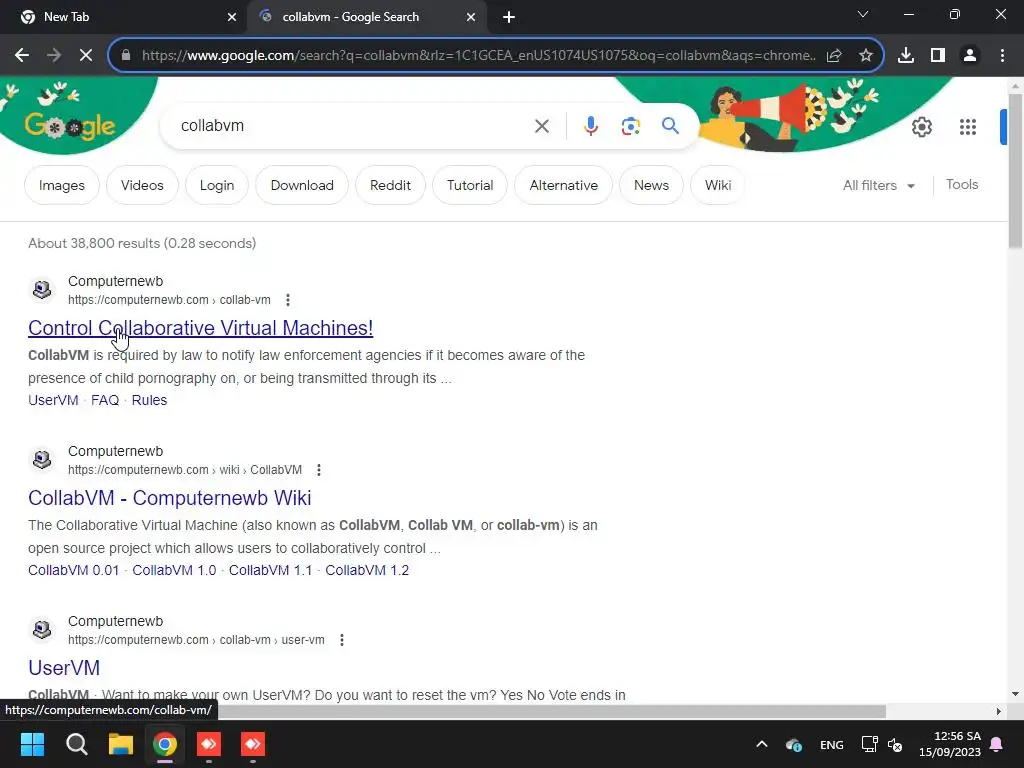Open Windows taskbar search
1024x768 pixels.
click(x=76, y=744)
